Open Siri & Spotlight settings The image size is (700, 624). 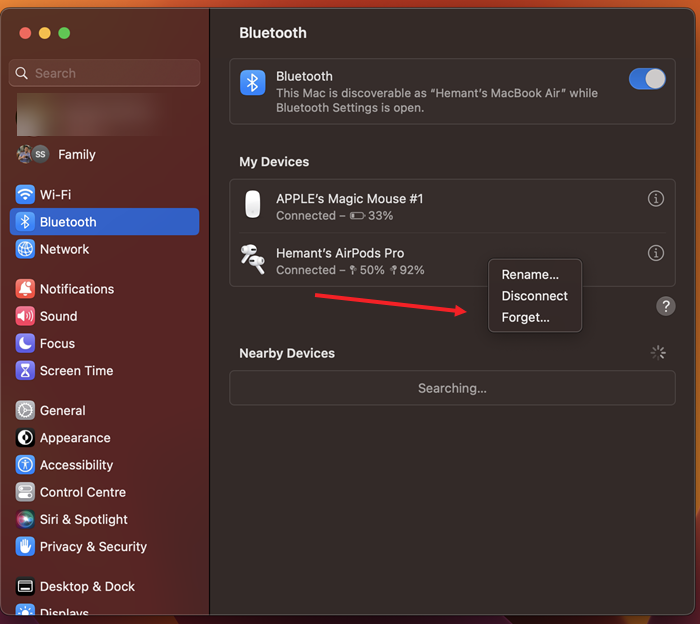104,519
